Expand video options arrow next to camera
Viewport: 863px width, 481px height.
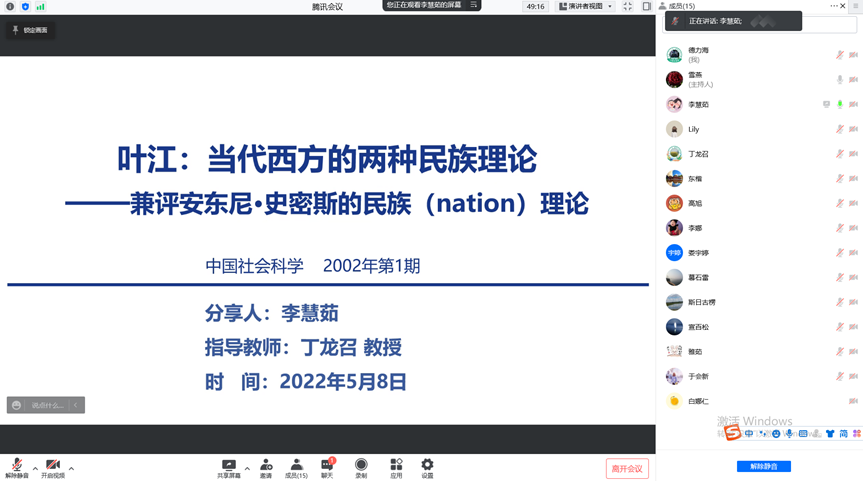71,468
